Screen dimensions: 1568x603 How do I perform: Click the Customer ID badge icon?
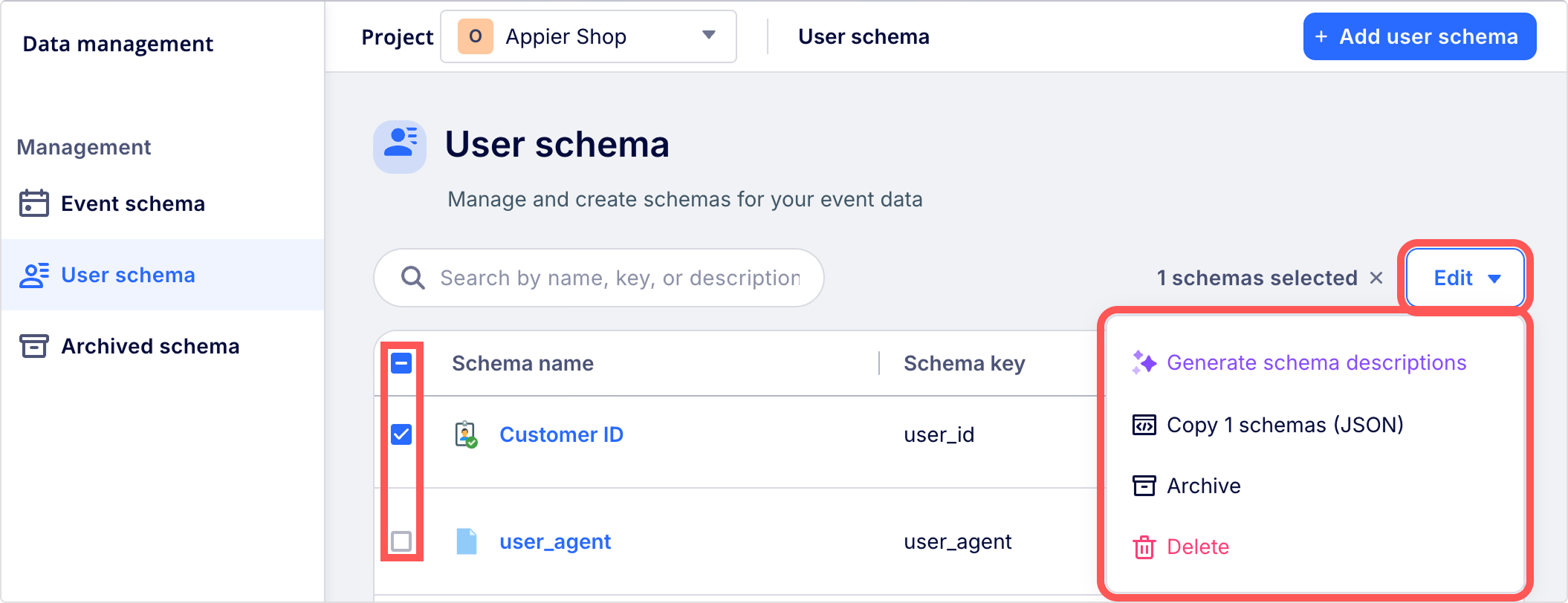(x=466, y=434)
